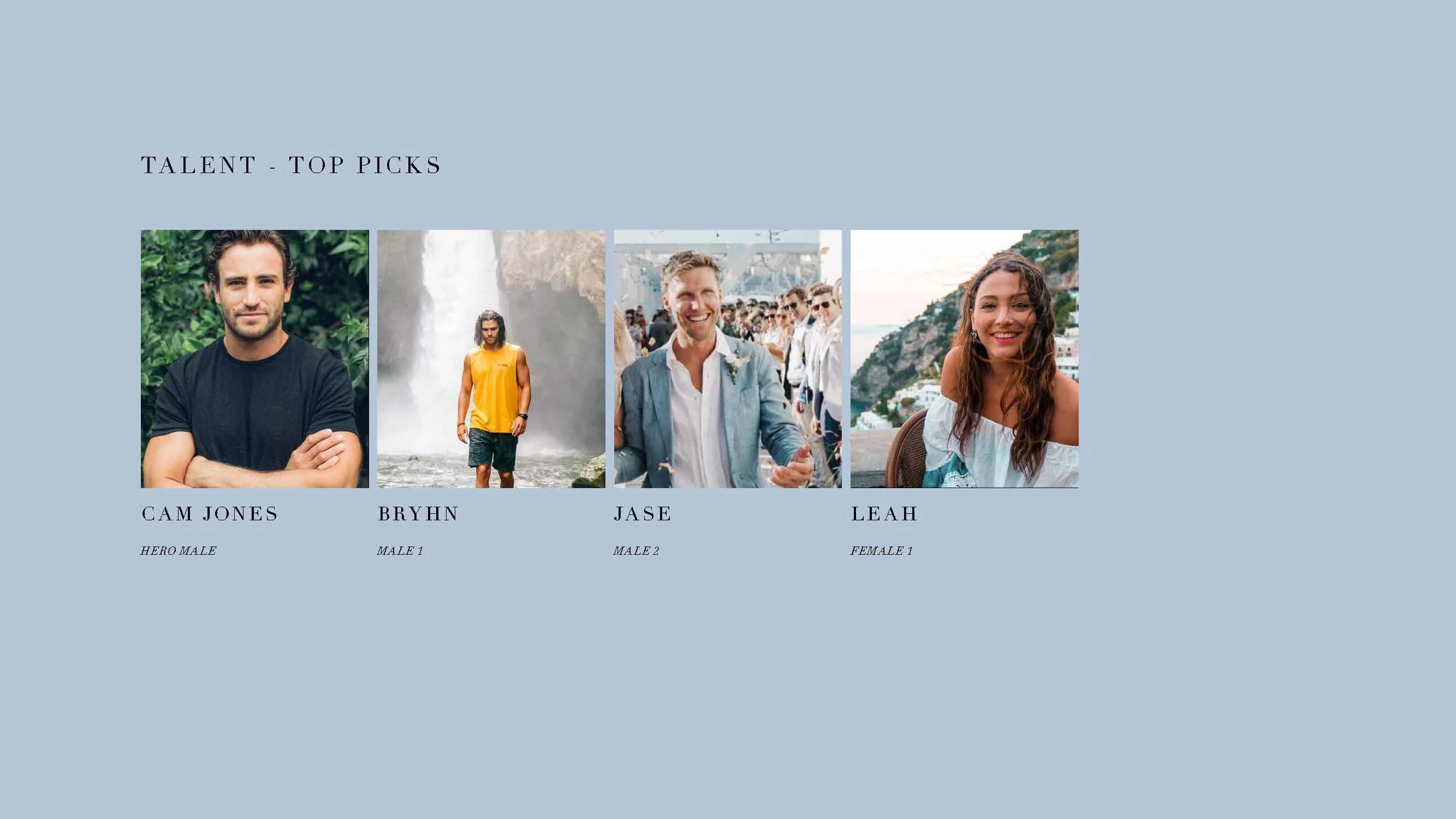The width and height of the screenshot is (1456, 819).
Task: Click the yellow tank top in Bryhn's photo
Action: 495,387
